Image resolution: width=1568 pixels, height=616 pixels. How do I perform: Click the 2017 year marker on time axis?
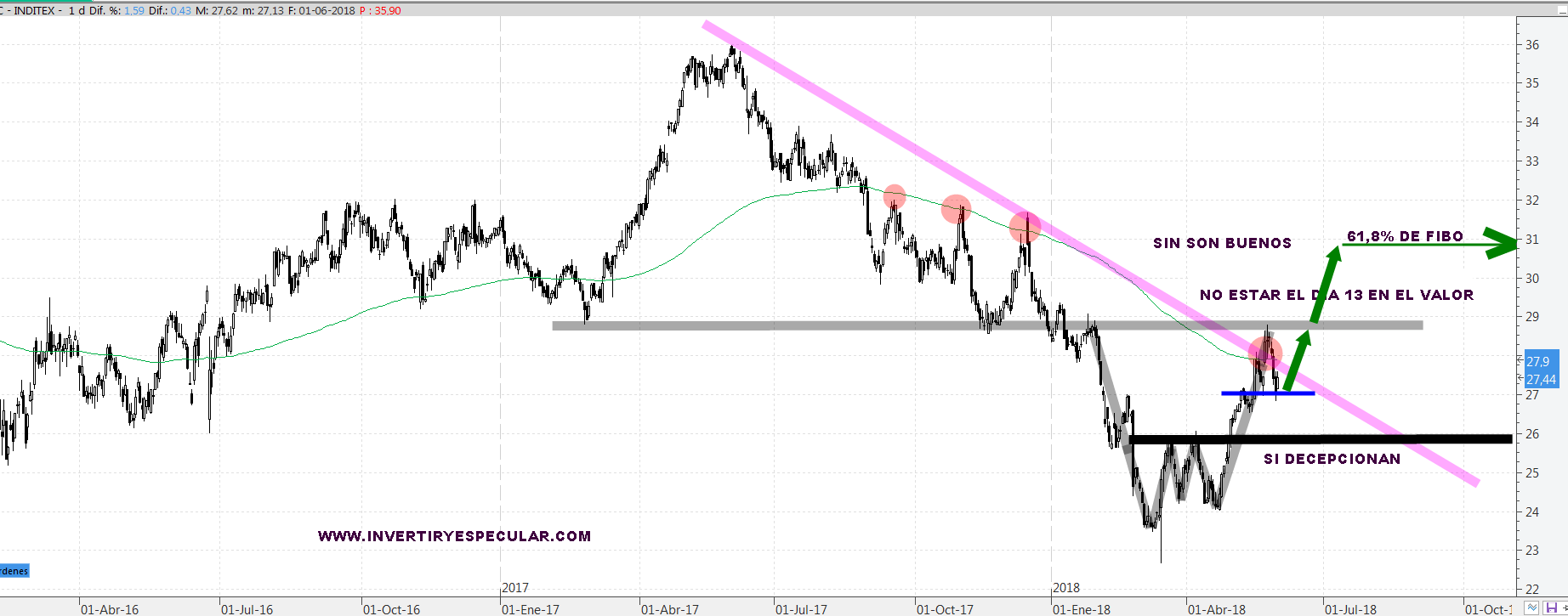point(515,588)
